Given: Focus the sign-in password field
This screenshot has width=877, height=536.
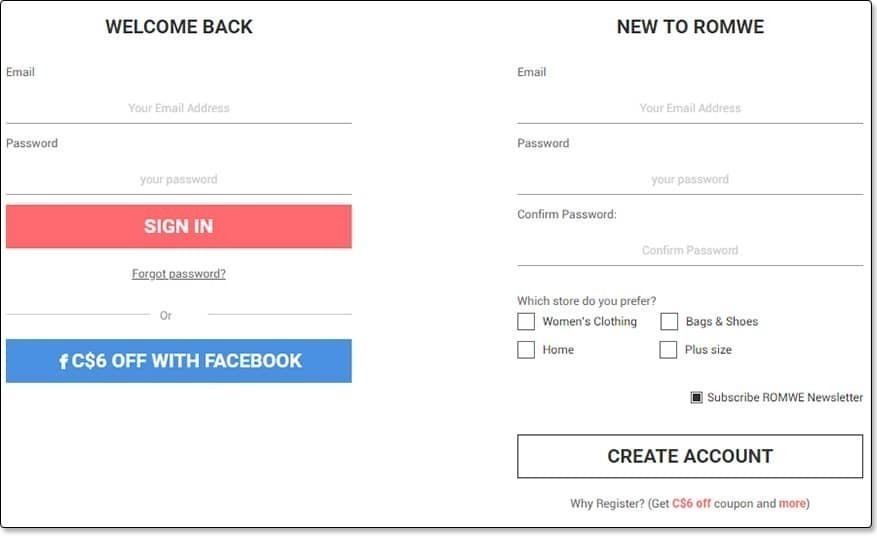Looking at the screenshot, I should (x=179, y=179).
